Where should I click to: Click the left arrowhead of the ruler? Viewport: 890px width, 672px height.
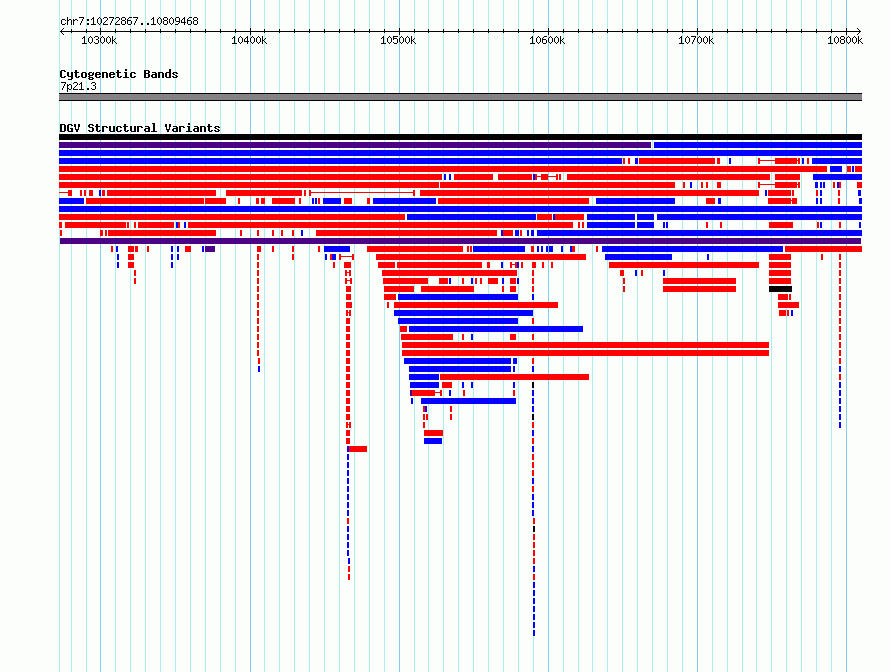pyautogui.click(x=62, y=32)
